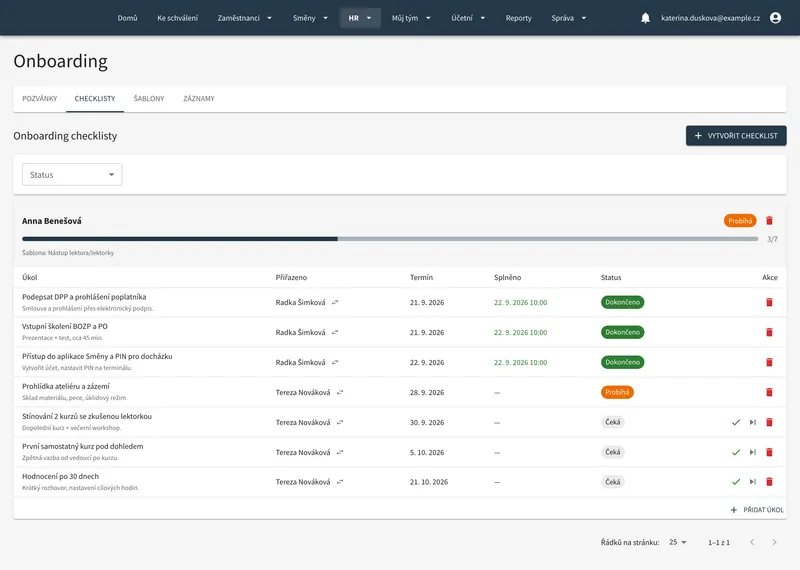Expand the Účetní menu
Screen dimensions: 800x570
(468, 18)
